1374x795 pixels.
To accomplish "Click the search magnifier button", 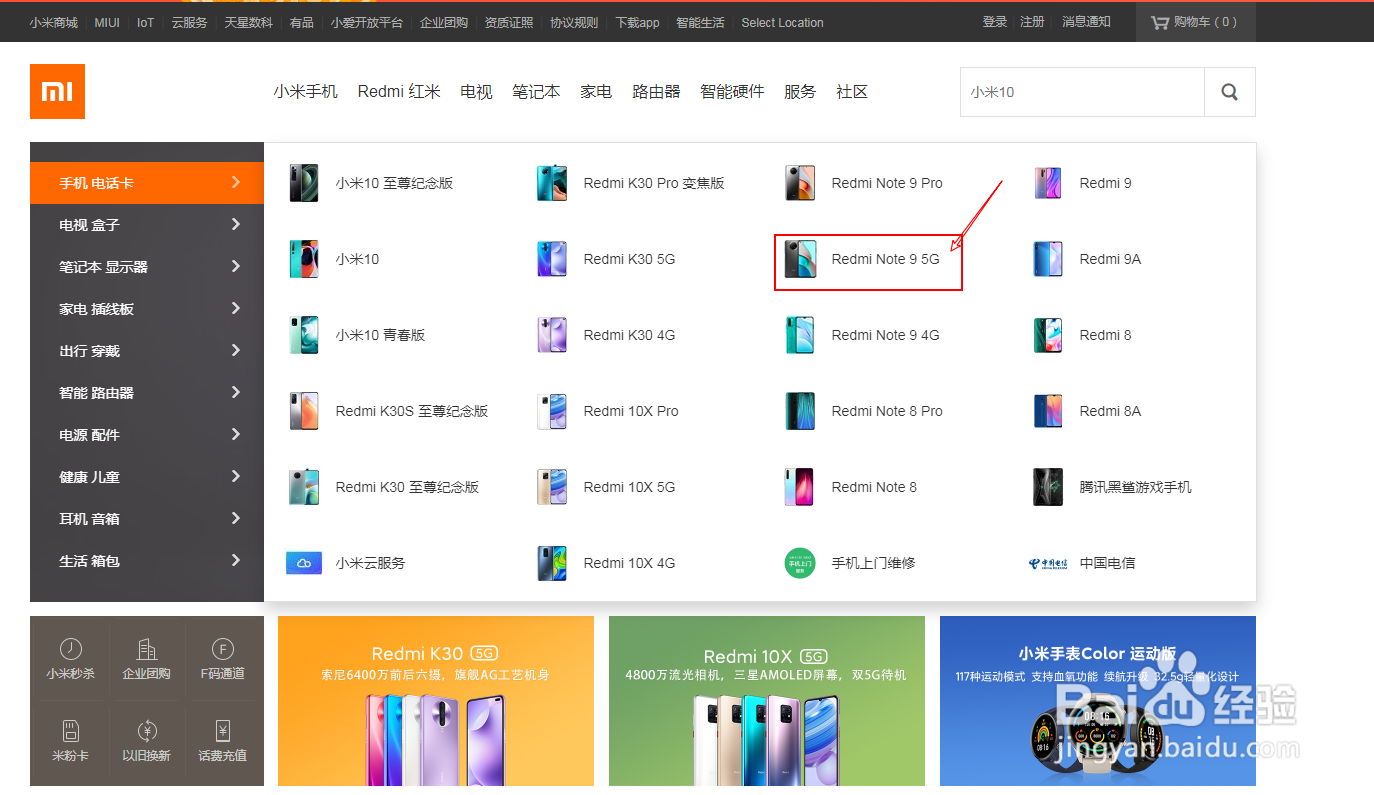I will [x=1230, y=92].
